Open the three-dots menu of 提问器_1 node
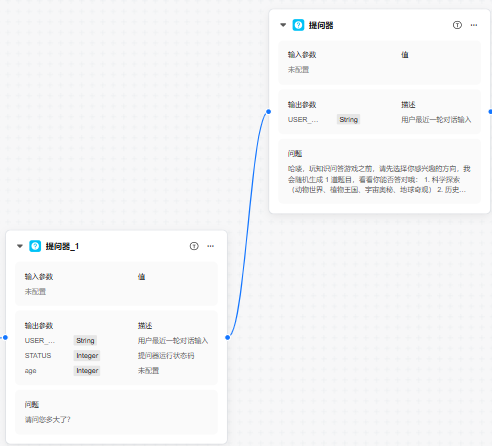 tap(211, 246)
